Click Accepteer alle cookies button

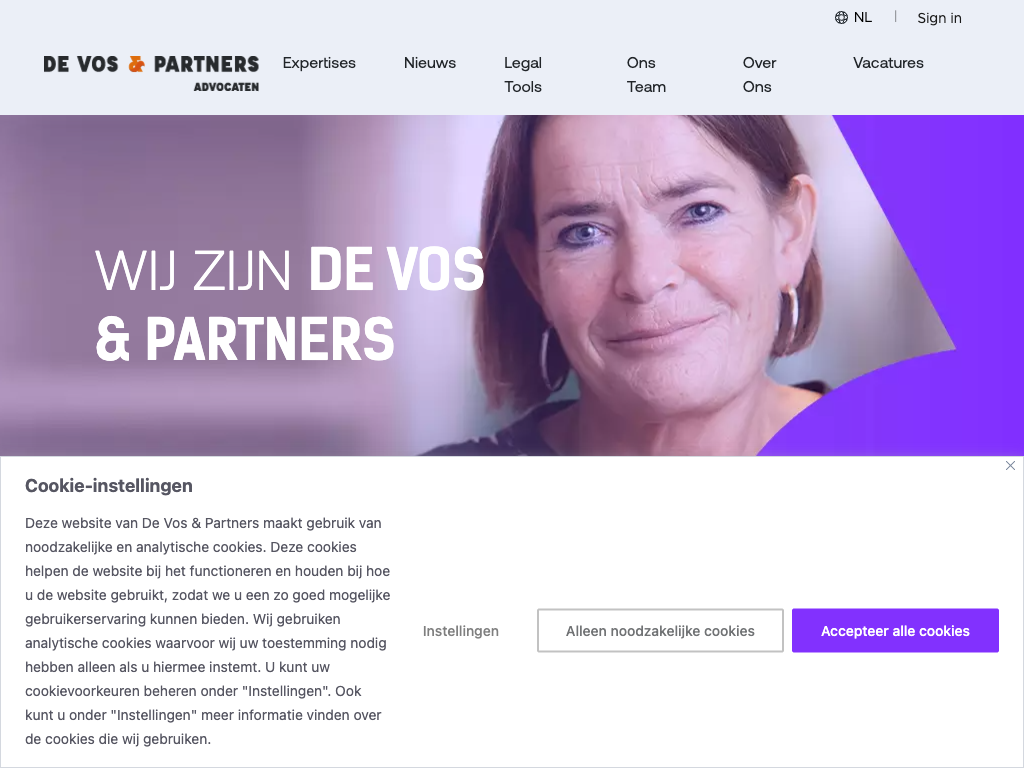pos(895,631)
